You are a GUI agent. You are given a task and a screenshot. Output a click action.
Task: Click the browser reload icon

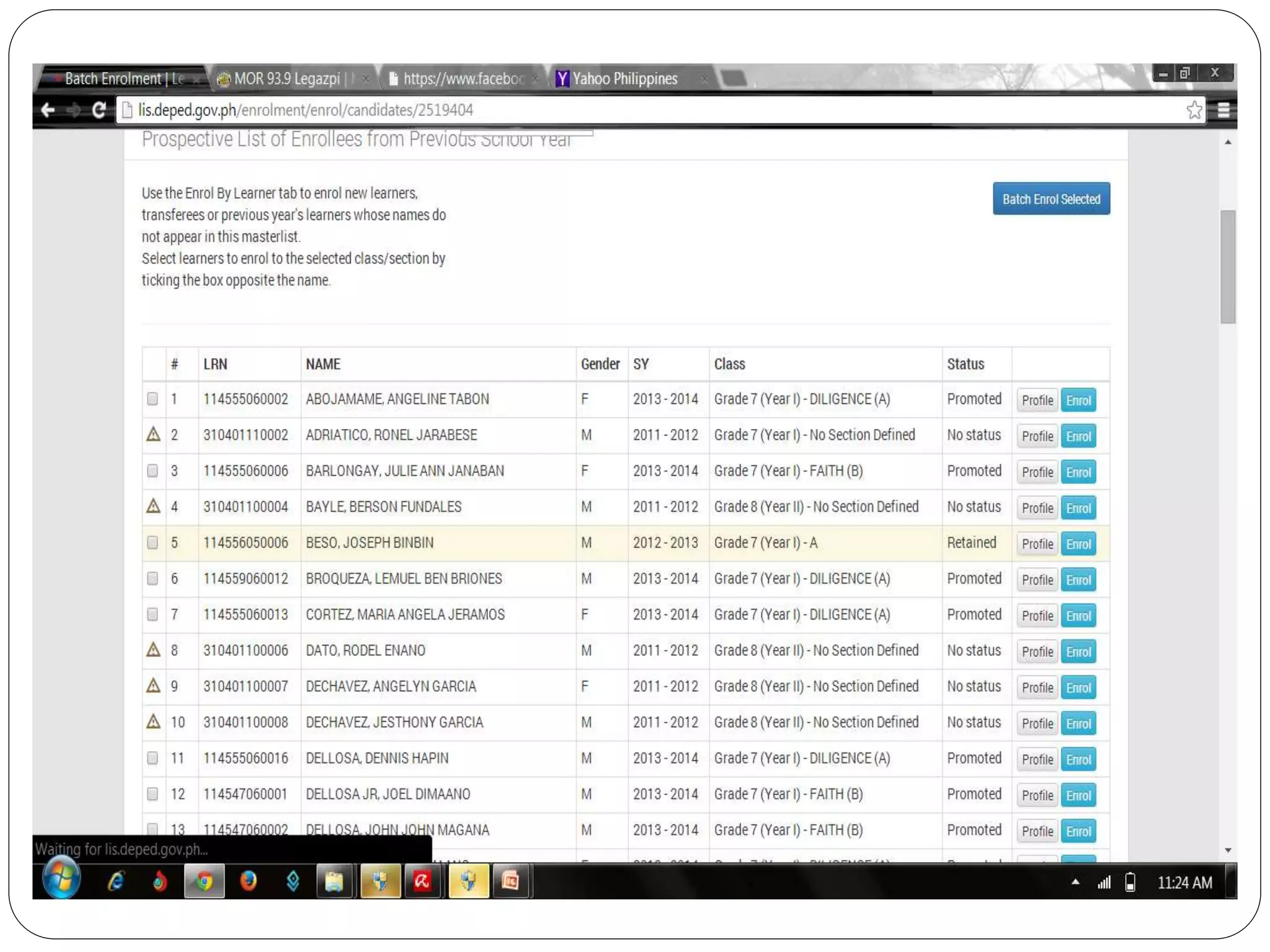point(99,110)
